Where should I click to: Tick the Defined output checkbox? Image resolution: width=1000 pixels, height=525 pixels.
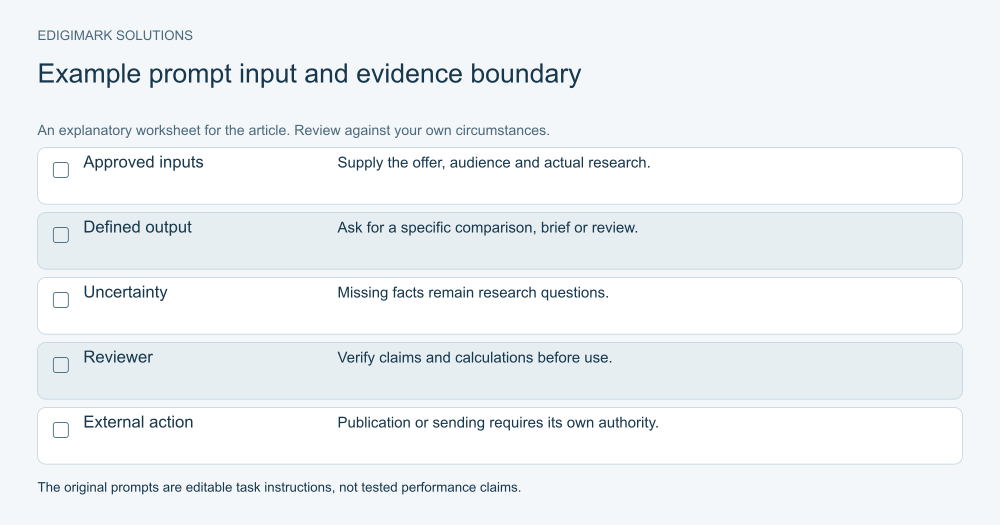point(61,235)
